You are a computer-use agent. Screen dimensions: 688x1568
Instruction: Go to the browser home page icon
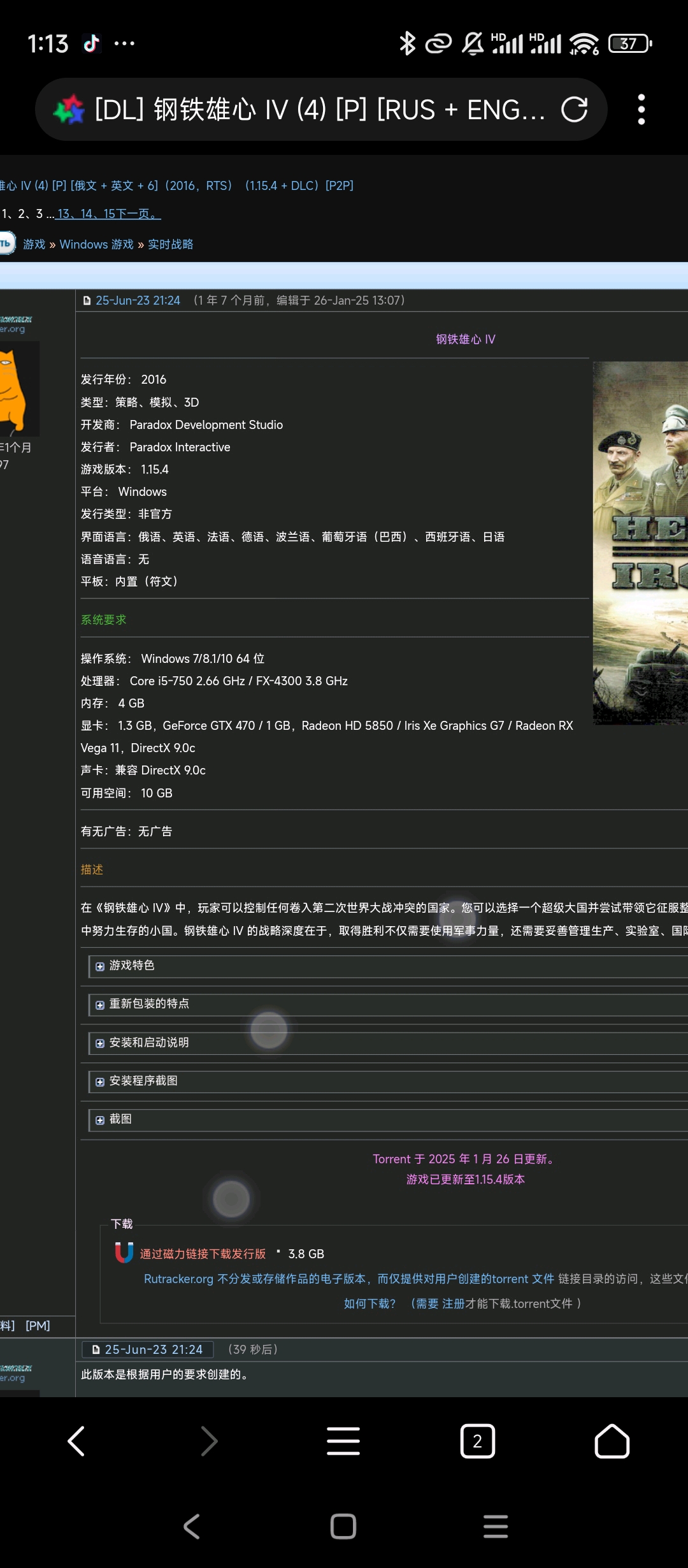click(612, 1441)
